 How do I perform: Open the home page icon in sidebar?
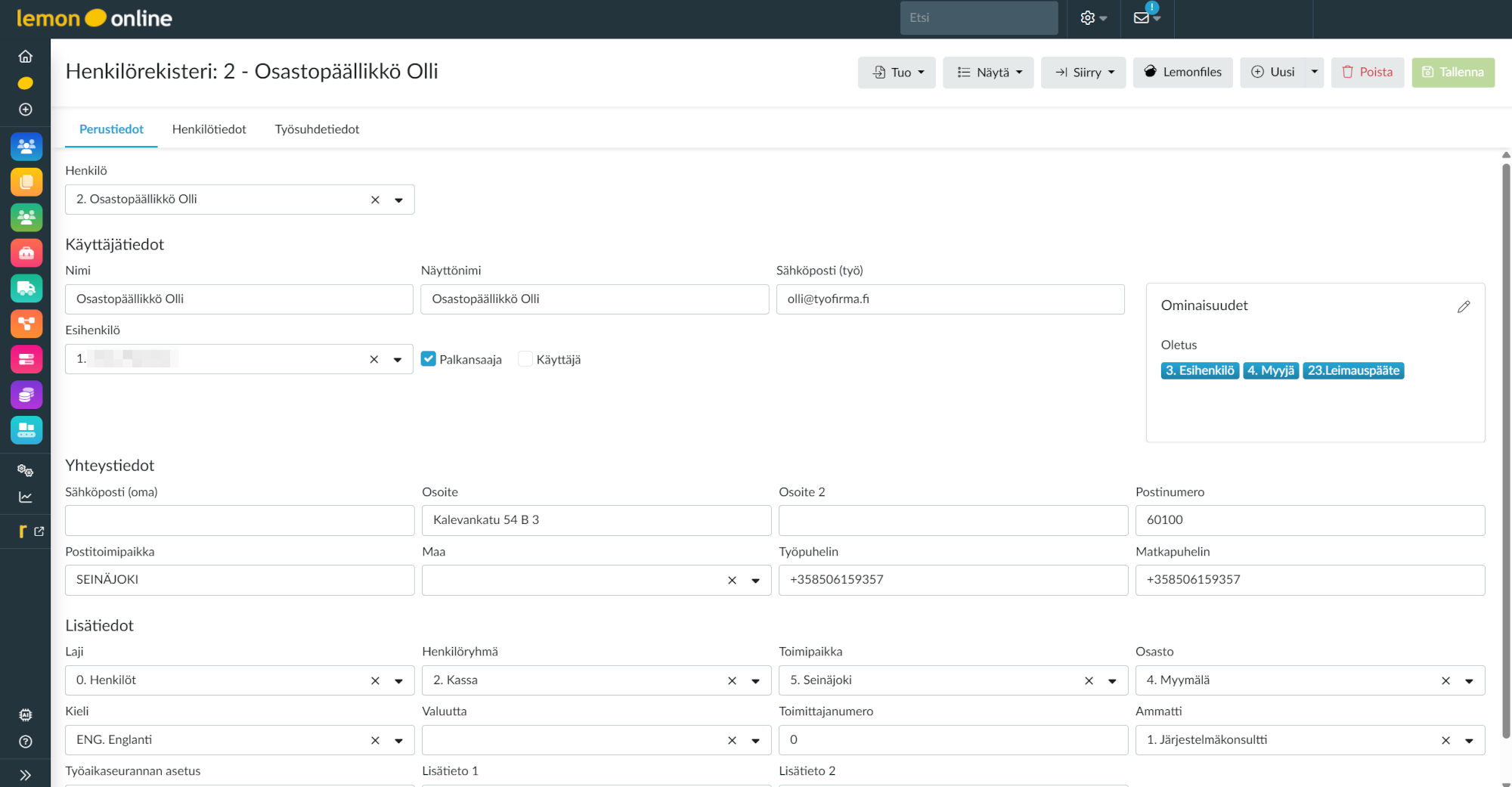[26, 57]
